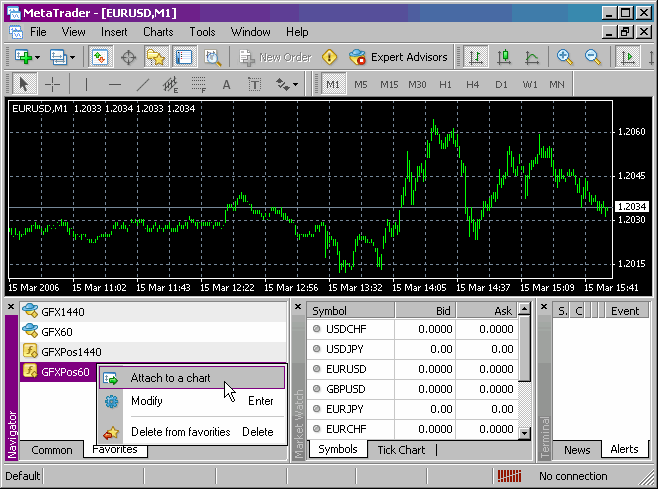Expand the Profiles dropdown arrow
Viewport: 658px width, 489px height.
[73, 57]
